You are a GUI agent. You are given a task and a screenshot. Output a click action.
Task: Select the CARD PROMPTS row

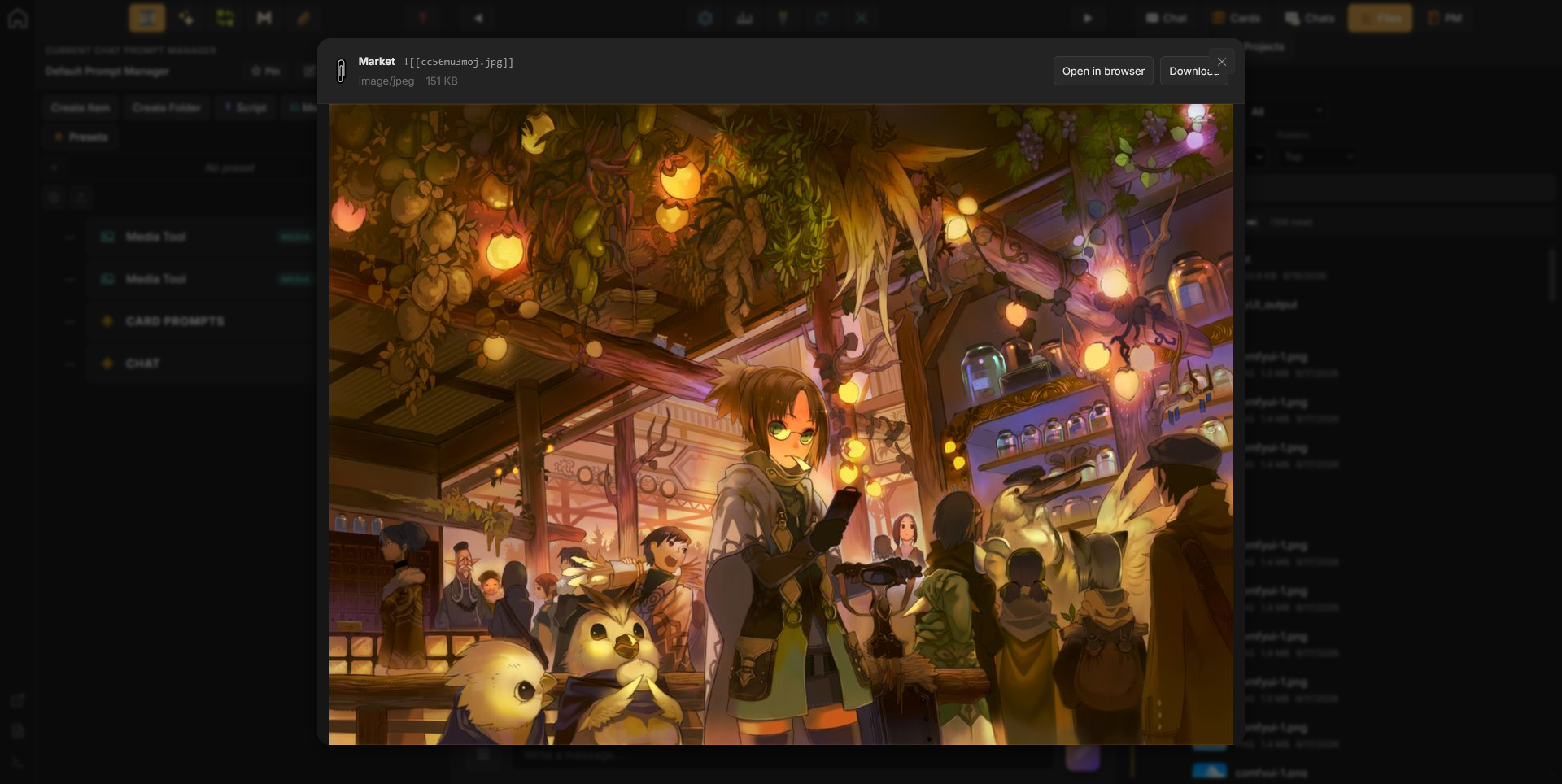201,321
